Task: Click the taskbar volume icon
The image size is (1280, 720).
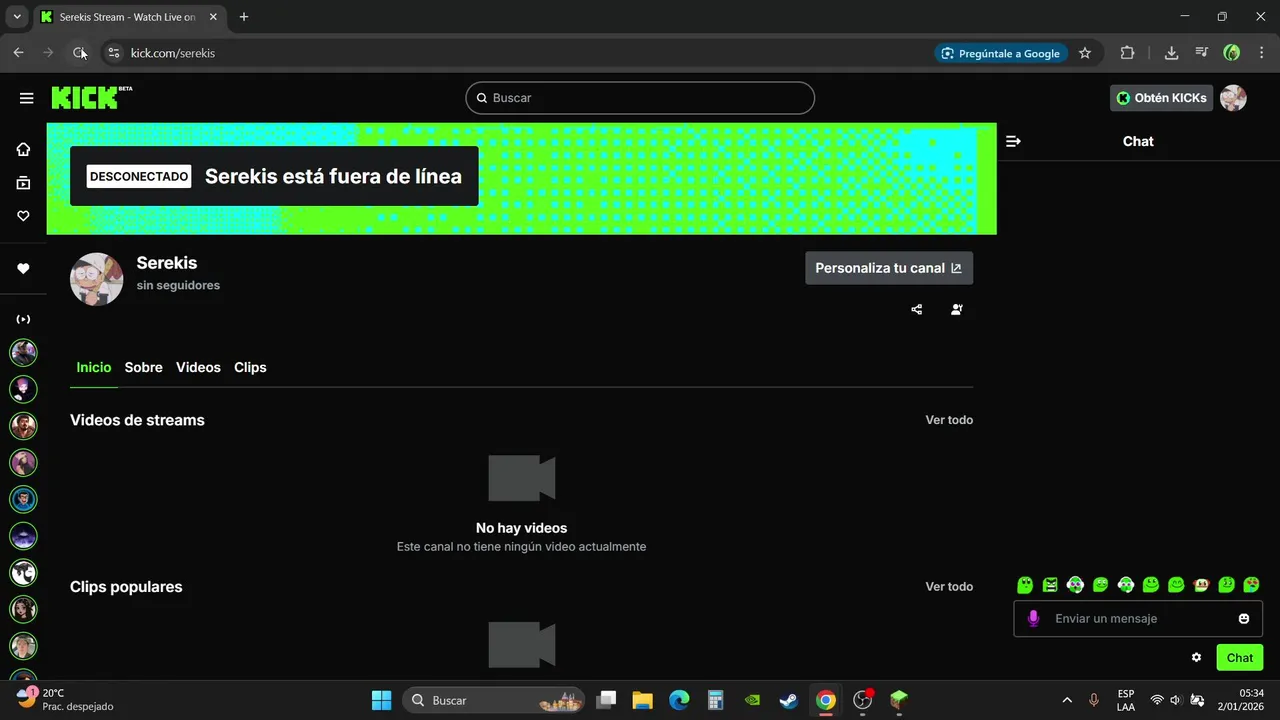Action: click(1175, 700)
